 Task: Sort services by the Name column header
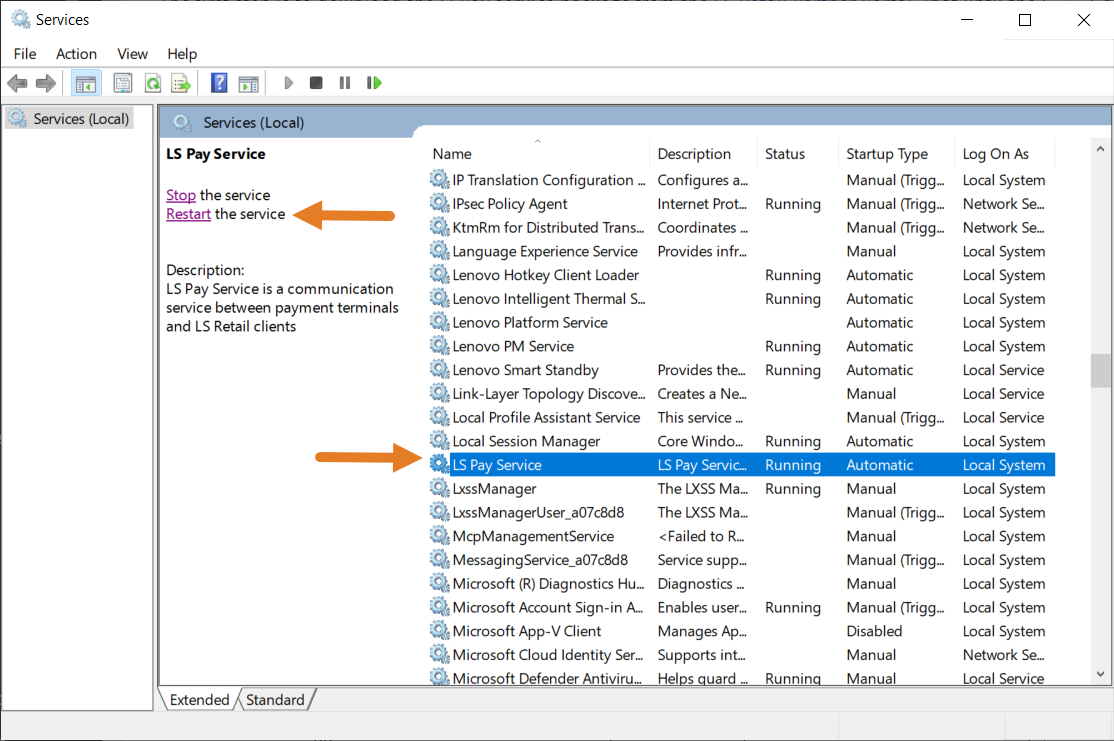point(451,153)
